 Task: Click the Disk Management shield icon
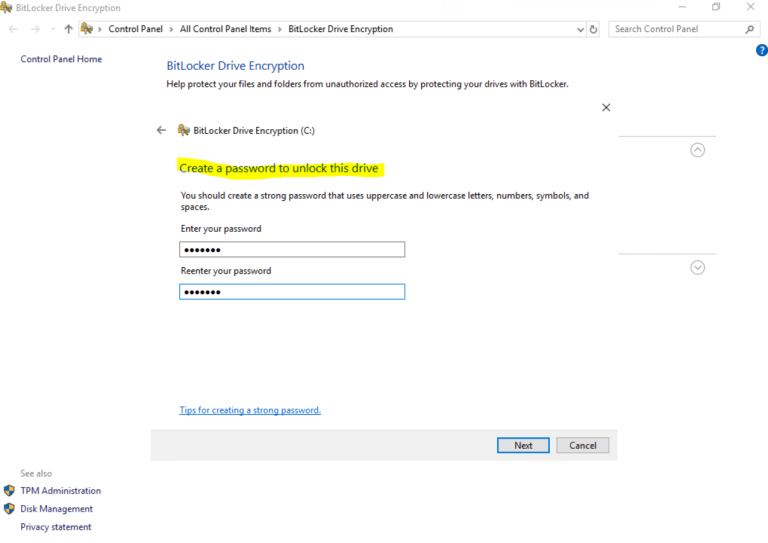9,509
